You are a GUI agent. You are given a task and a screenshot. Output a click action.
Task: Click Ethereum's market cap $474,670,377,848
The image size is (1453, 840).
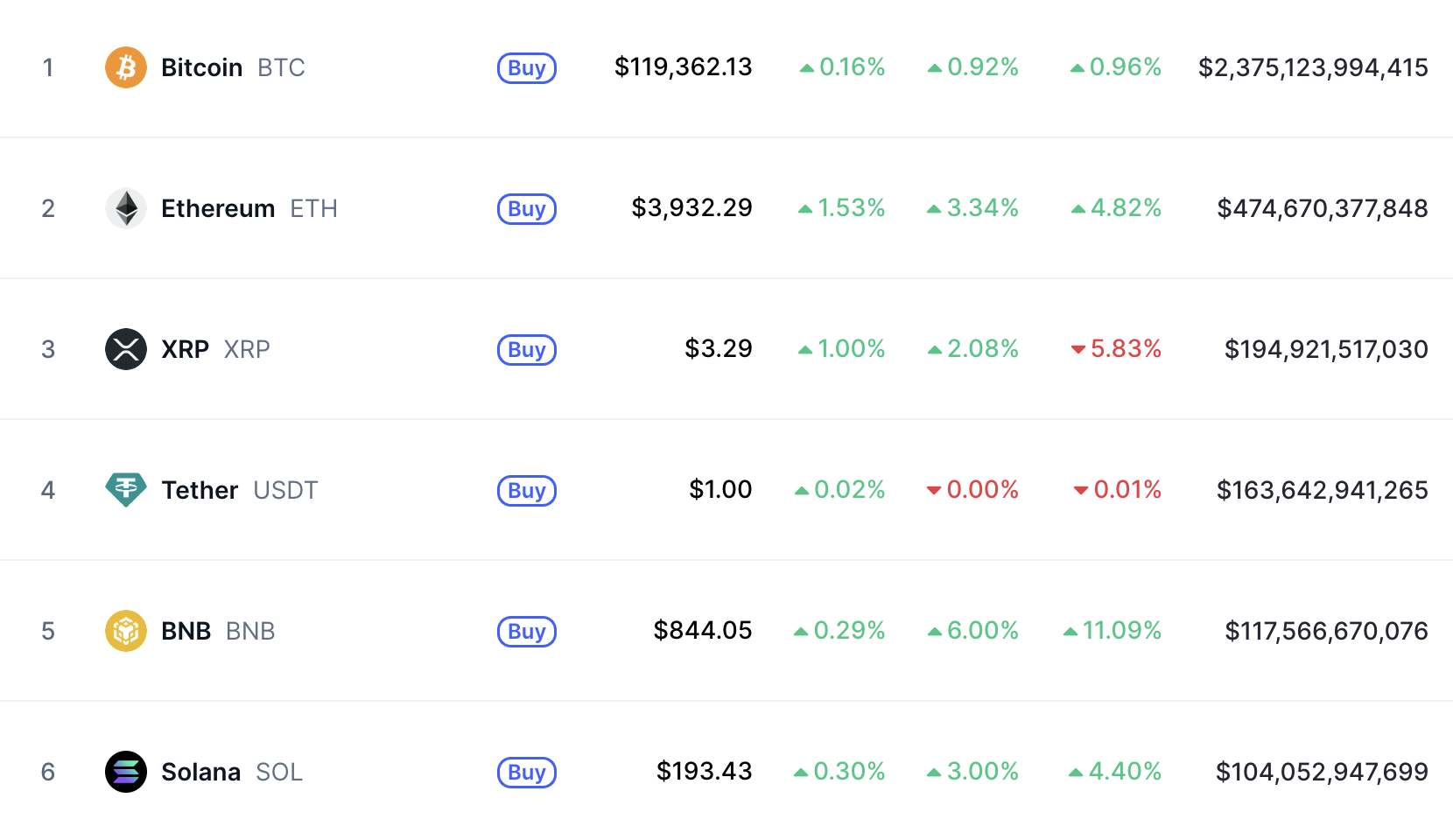coord(1322,208)
